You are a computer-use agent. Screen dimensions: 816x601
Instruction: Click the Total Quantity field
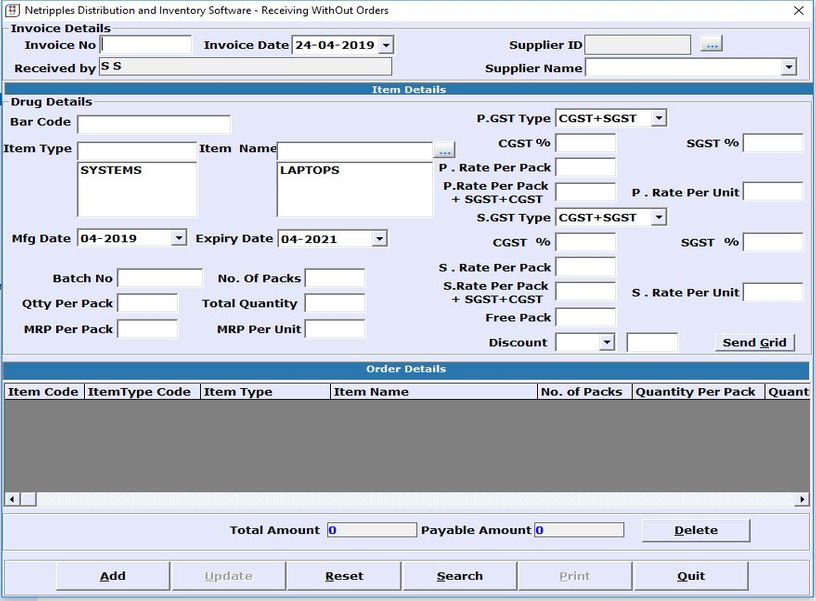click(x=335, y=303)
